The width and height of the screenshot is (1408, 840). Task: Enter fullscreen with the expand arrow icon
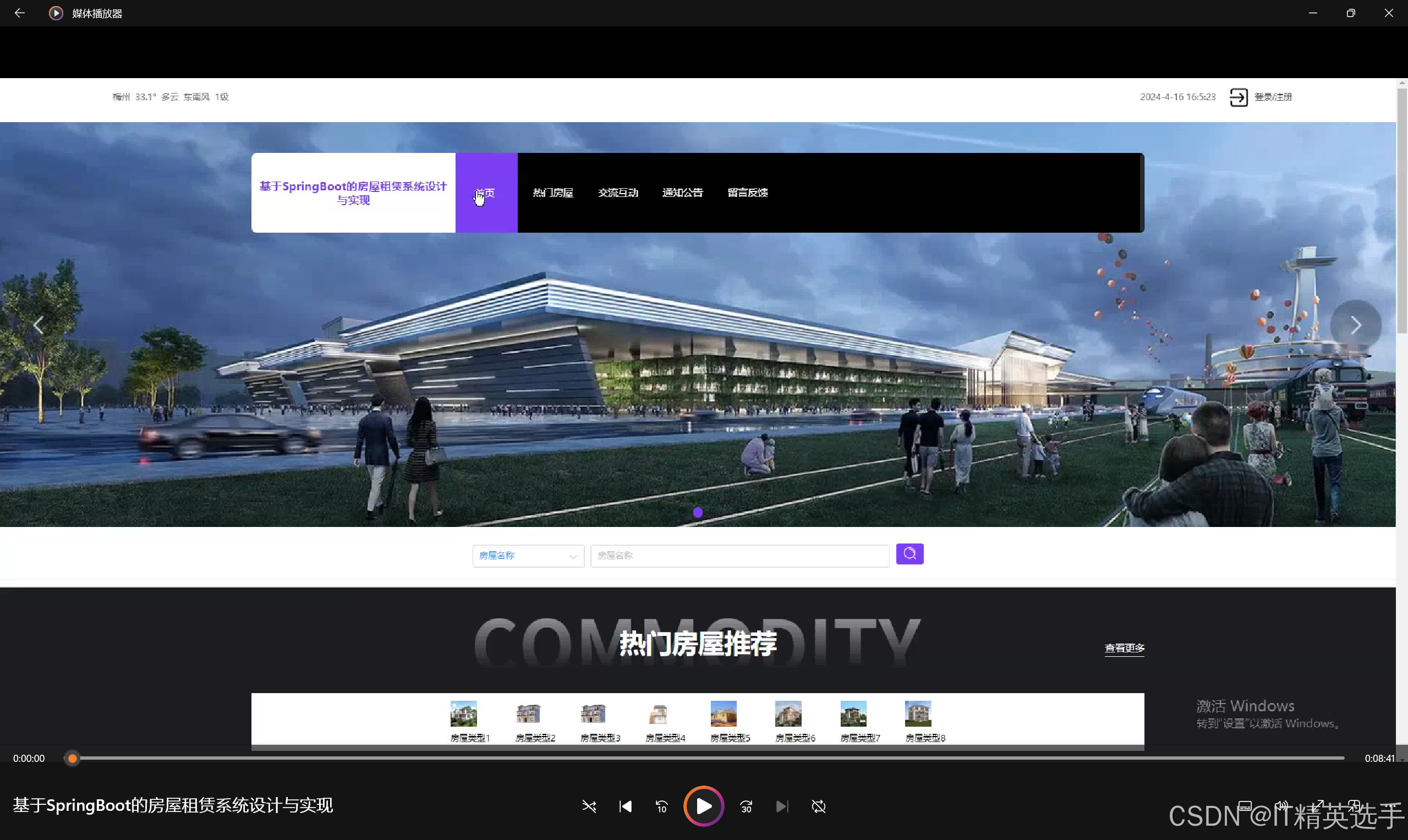(1318, 805)
